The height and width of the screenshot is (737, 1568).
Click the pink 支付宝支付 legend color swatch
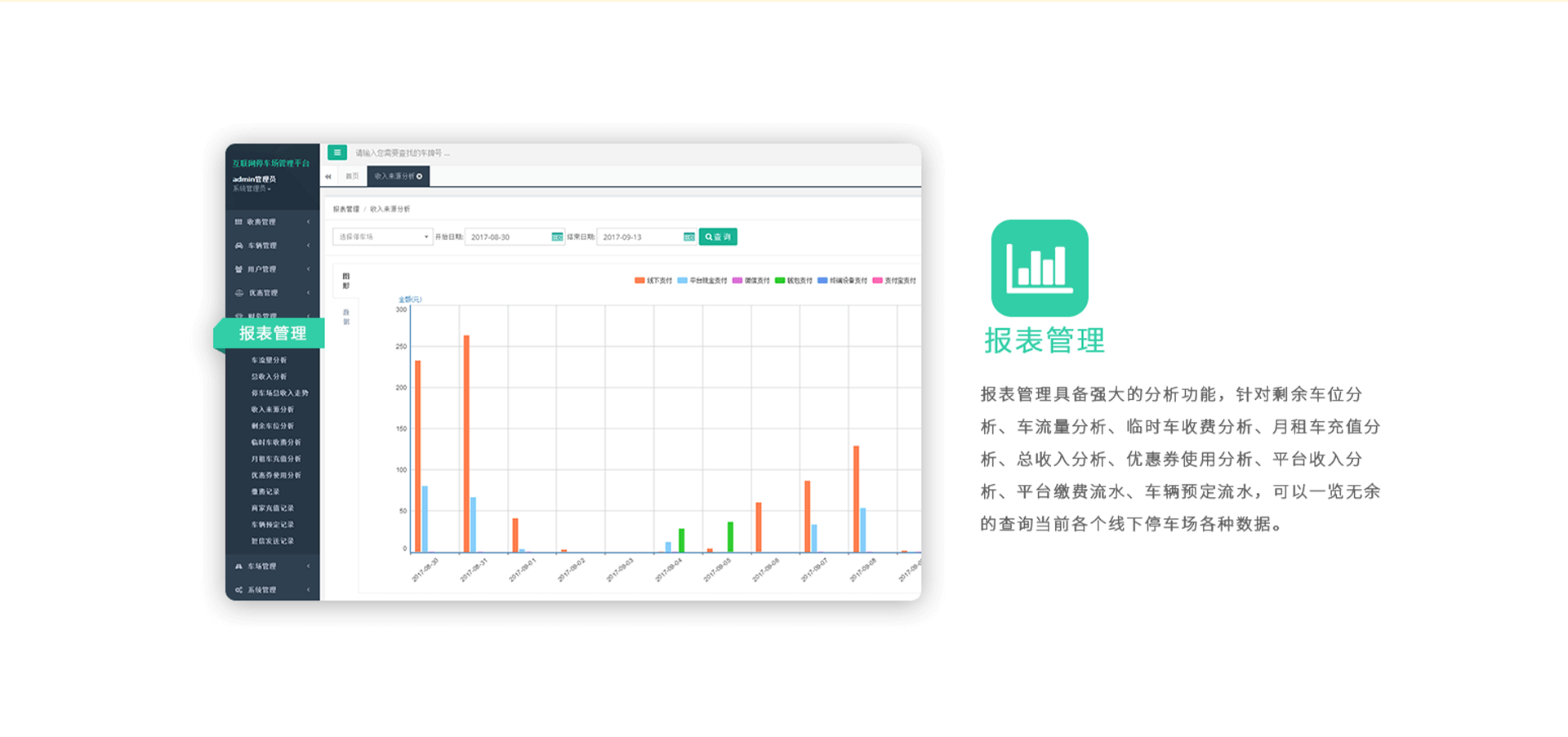coord(877,281)
